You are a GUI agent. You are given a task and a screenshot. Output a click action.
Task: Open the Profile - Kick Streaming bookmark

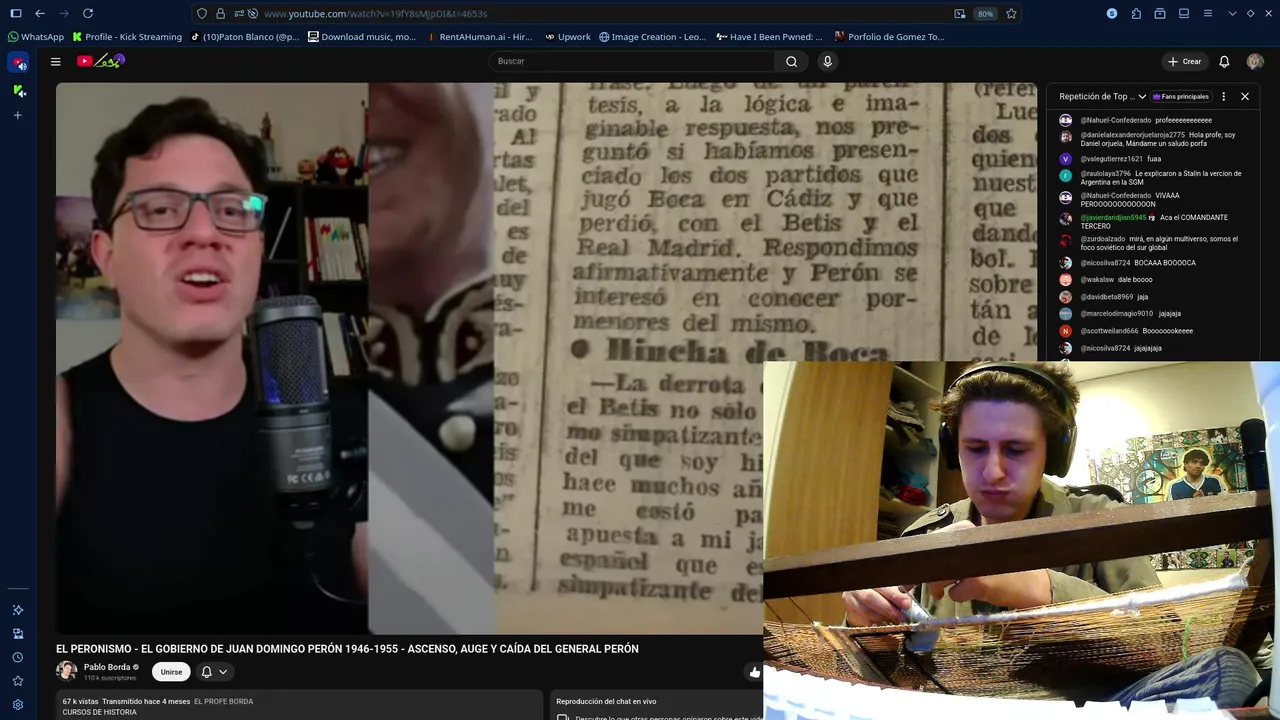click(127, 37)
